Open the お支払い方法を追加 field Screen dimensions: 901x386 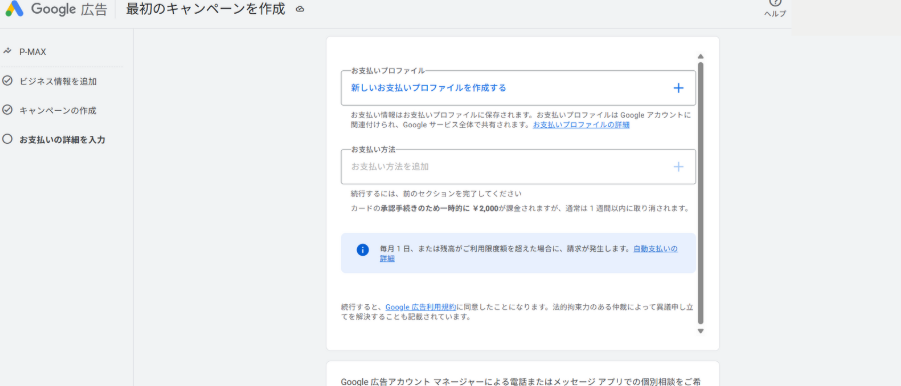pos(518,167)
